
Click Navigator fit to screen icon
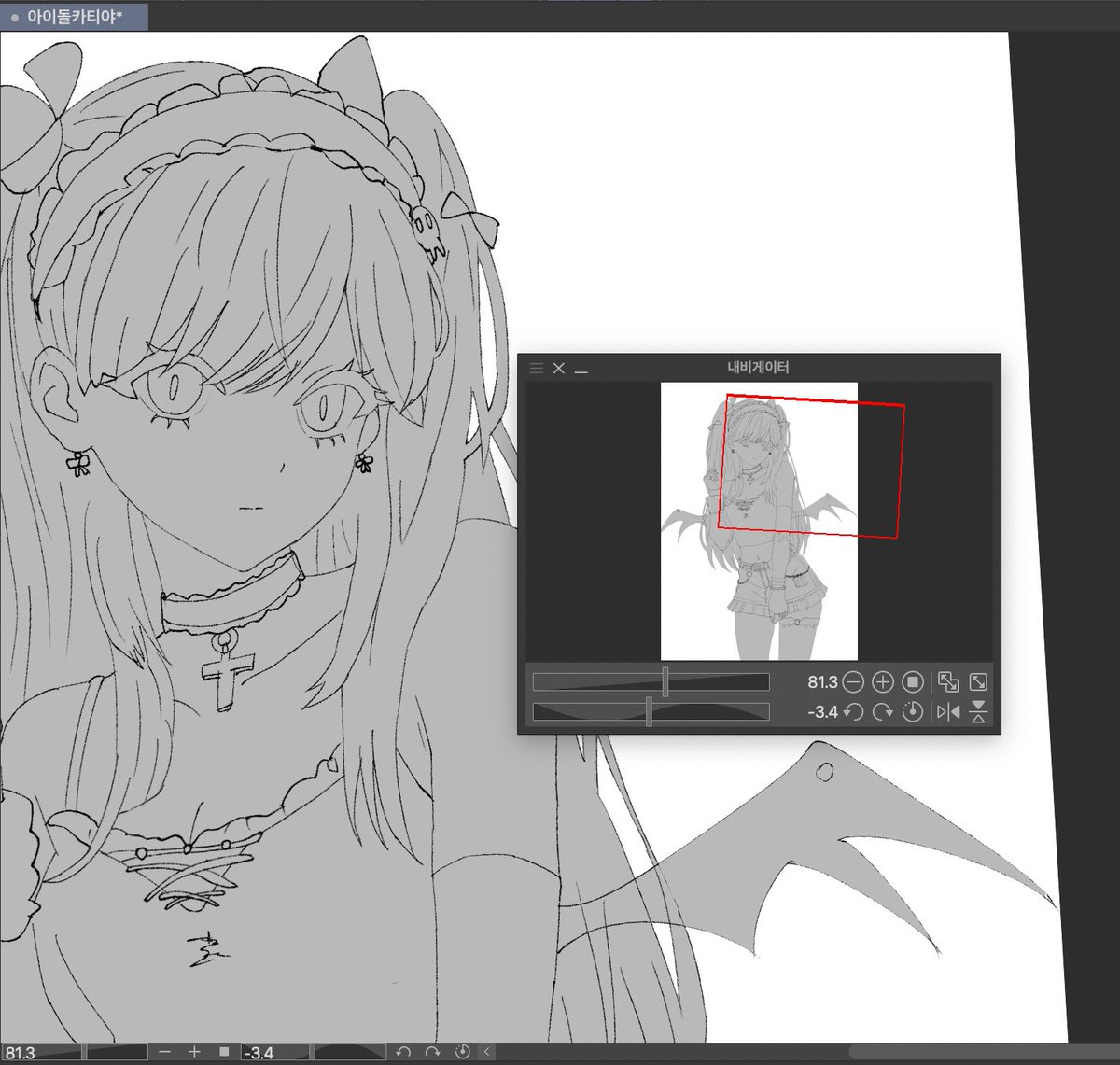948,682
